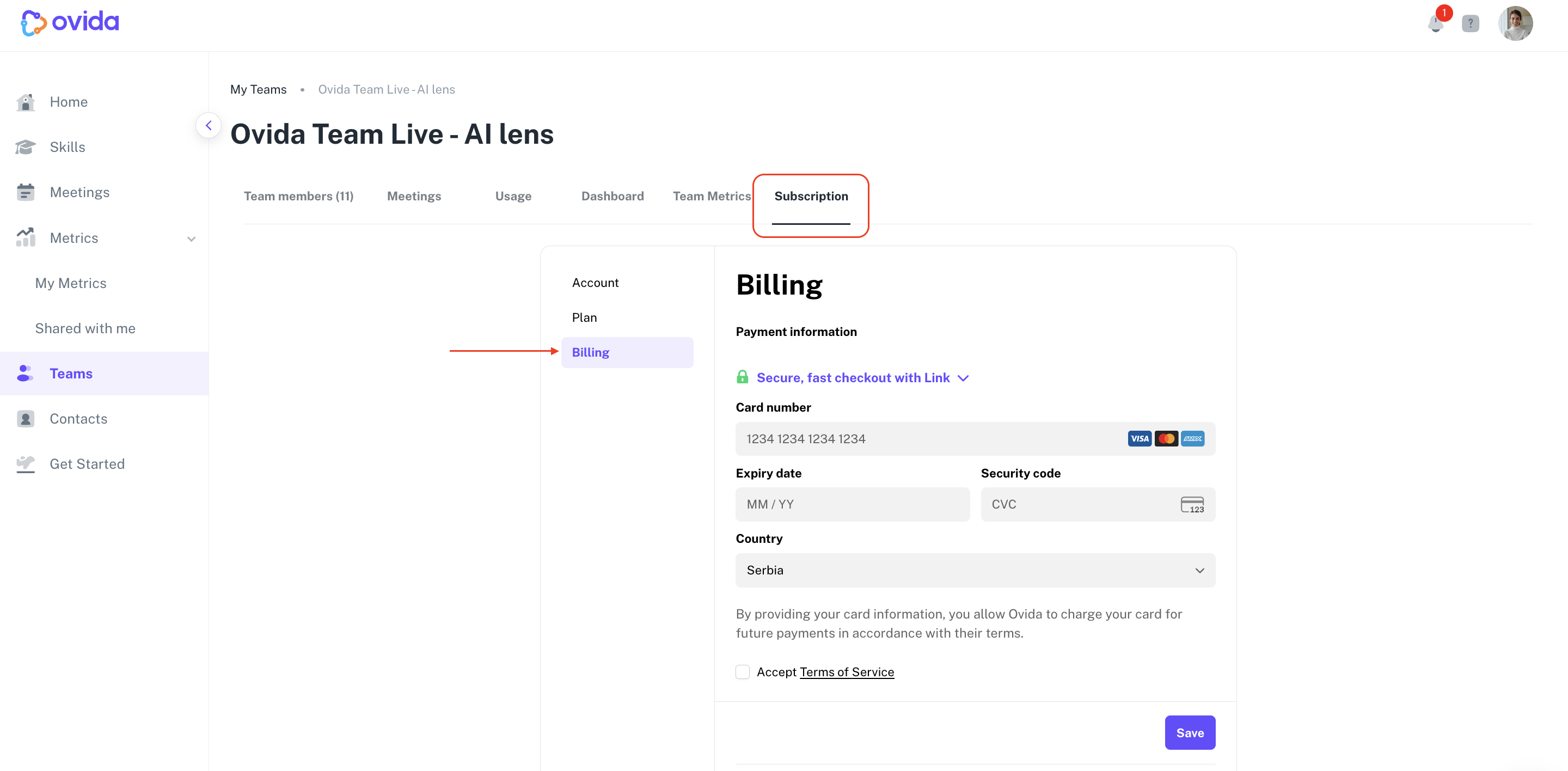This screenshot has width=1568, height=771.
Task: Open Account settings section
Action: (x=595, y=283)
